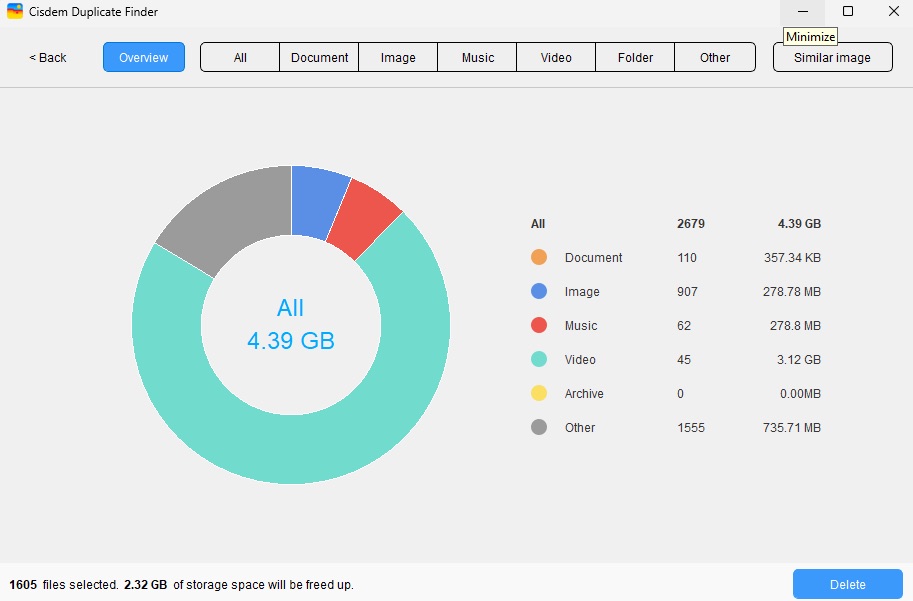Viewport: 913px width, 601px height.
Task: Switch to the Overview tab
Action: 143,57
